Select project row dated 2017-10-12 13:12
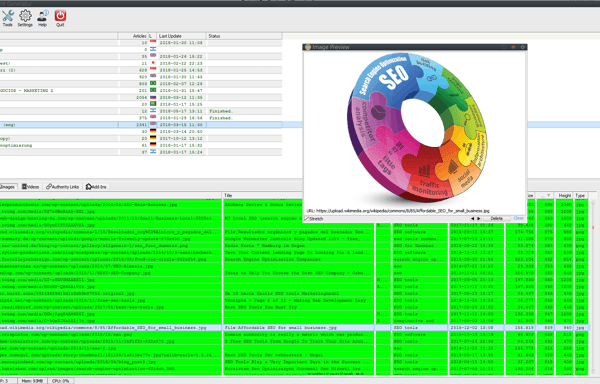The height and width of the screenshot is (384, 600). click(x=141, y=138)
